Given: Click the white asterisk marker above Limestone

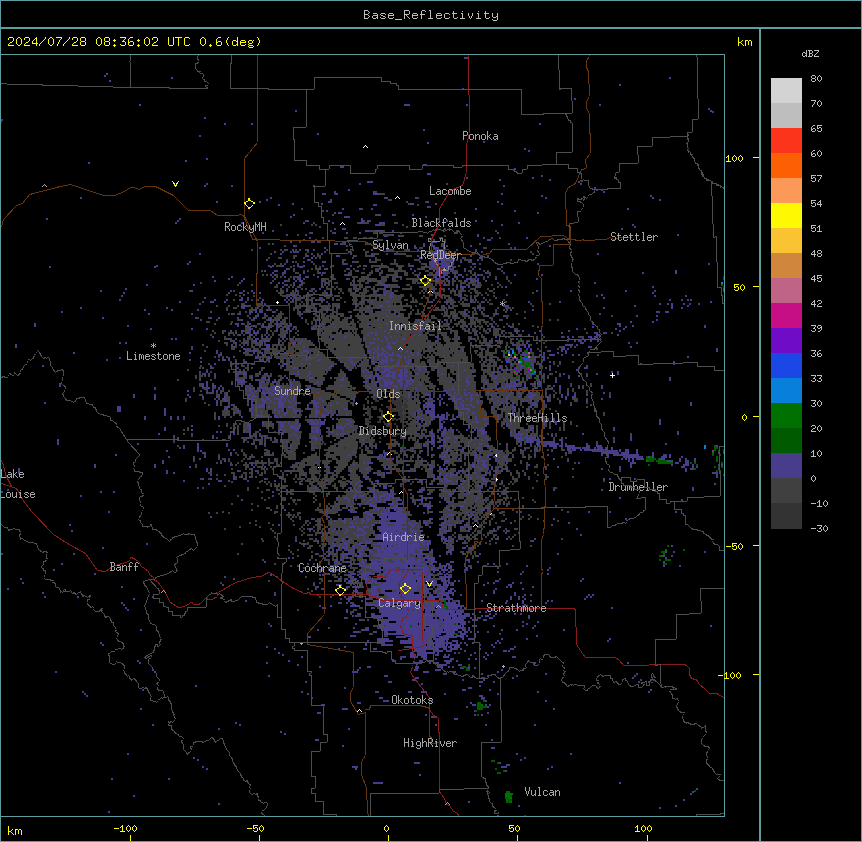Looking at the screenshot, I should [153, 346].
